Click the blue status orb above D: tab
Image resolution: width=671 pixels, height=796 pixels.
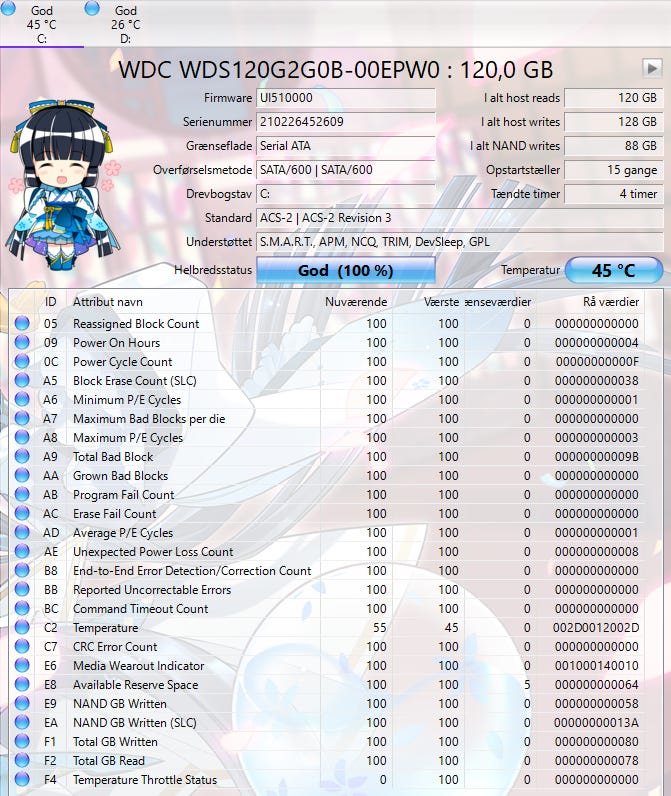click(x=92, y=8)
